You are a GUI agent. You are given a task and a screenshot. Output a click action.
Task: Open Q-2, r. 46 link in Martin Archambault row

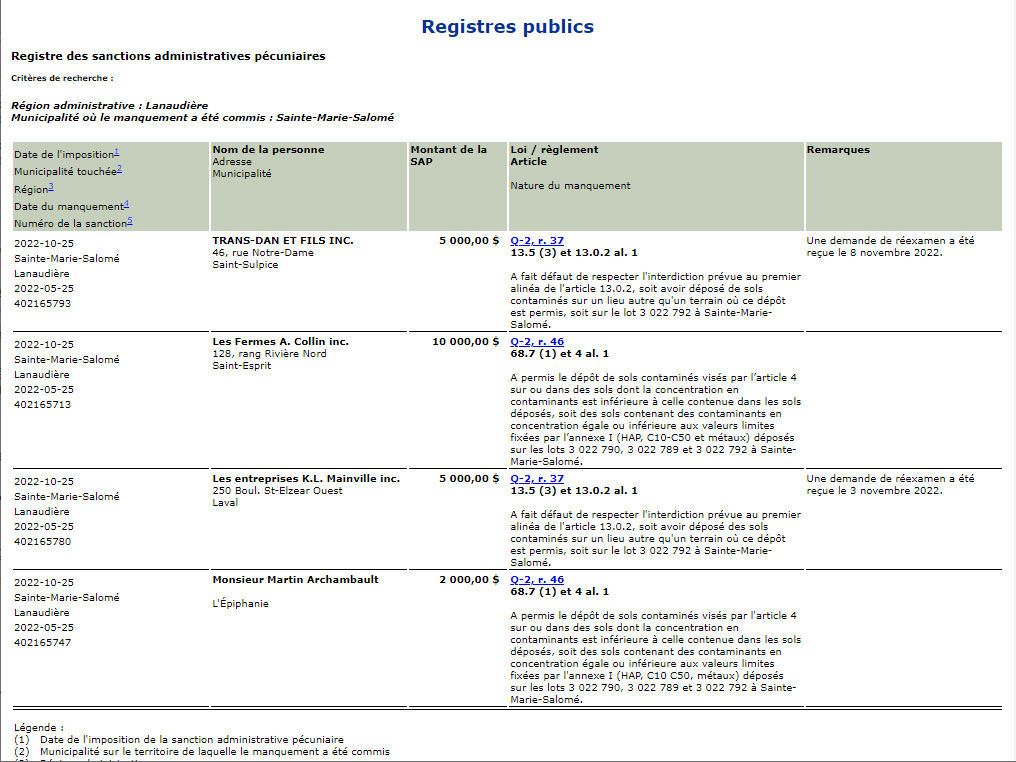(537, 579)
